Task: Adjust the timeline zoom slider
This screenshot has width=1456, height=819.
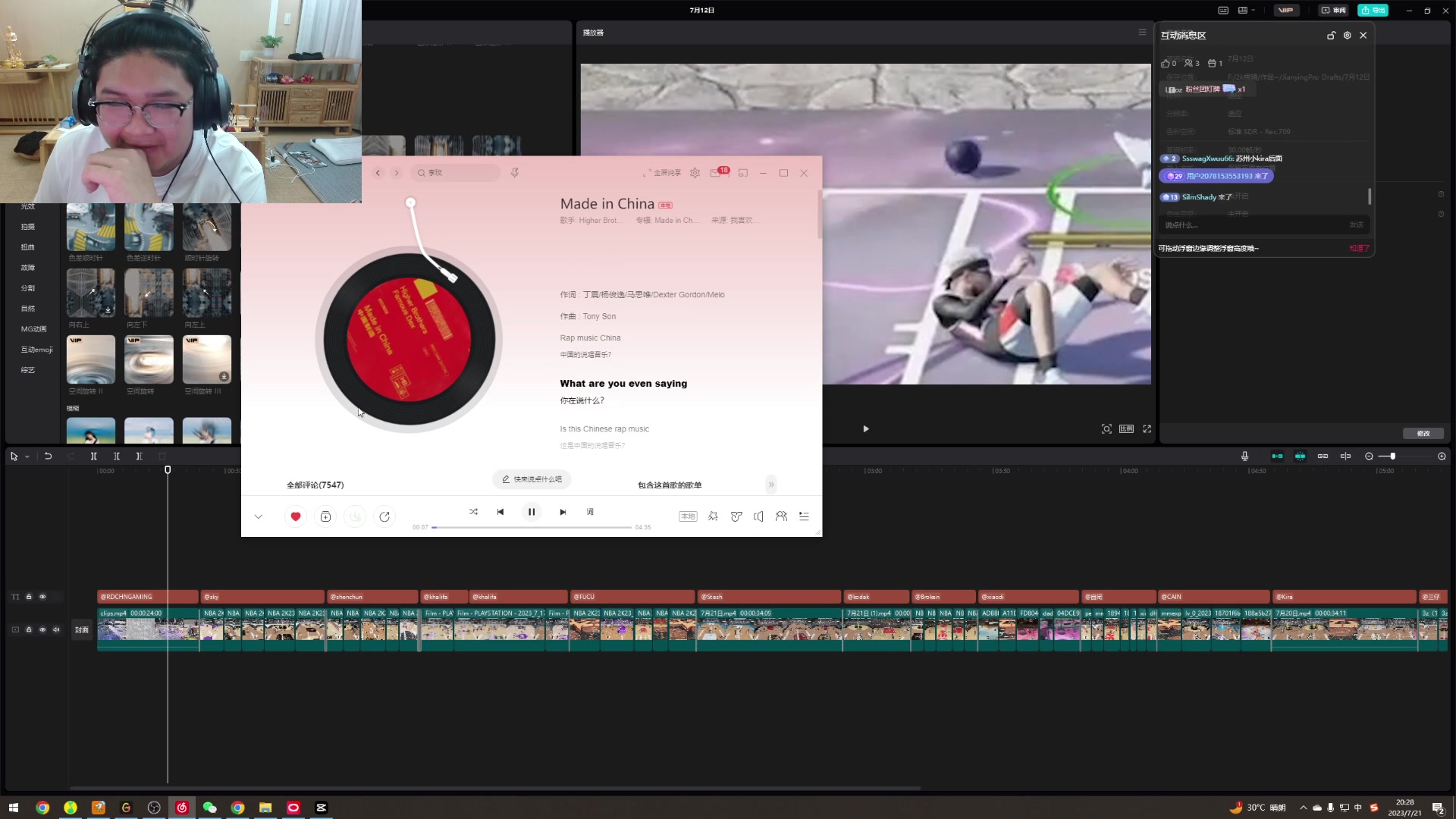Action: 1393,457
